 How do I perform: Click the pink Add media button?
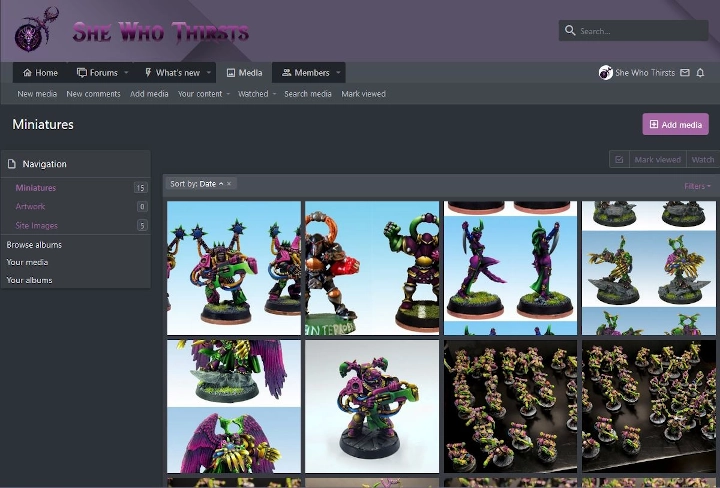675,124
